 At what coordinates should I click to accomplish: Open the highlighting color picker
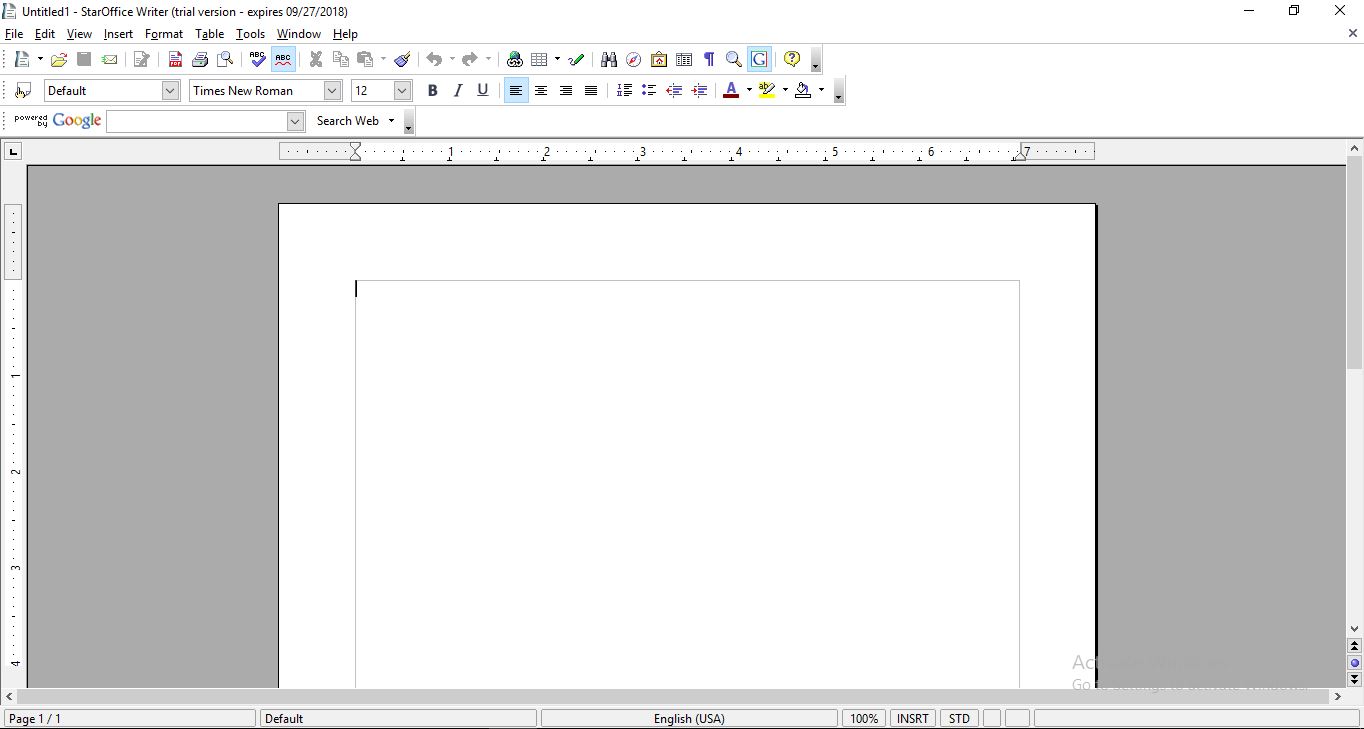click(785, 90)
